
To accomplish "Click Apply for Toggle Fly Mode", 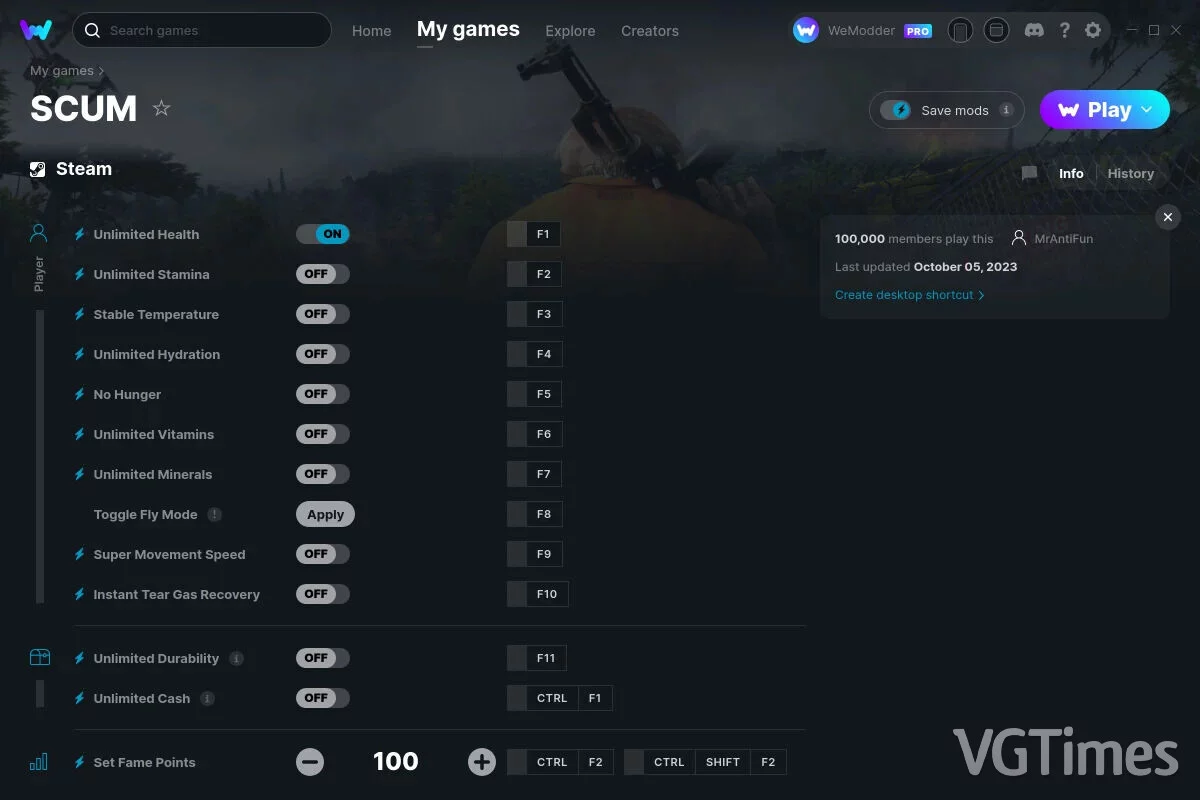I will click(325, 514).
